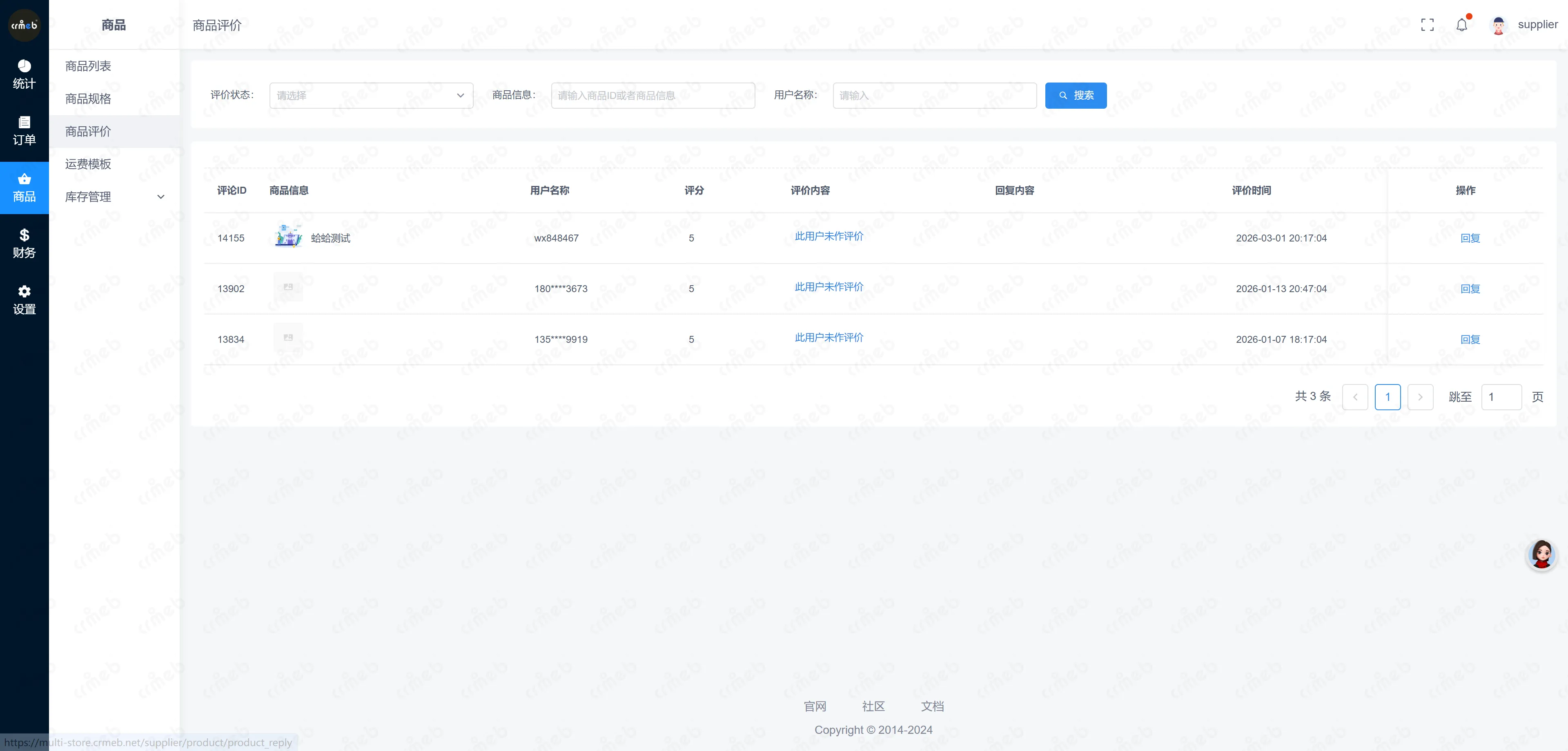Click the 共 3 条 total count
Viewport: 1568px width, 751px height.
coord(1313,396)
